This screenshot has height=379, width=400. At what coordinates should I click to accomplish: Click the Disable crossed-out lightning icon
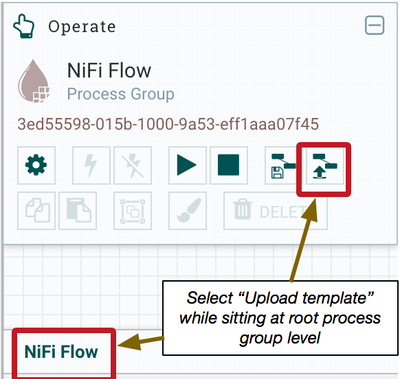point(133,165)
